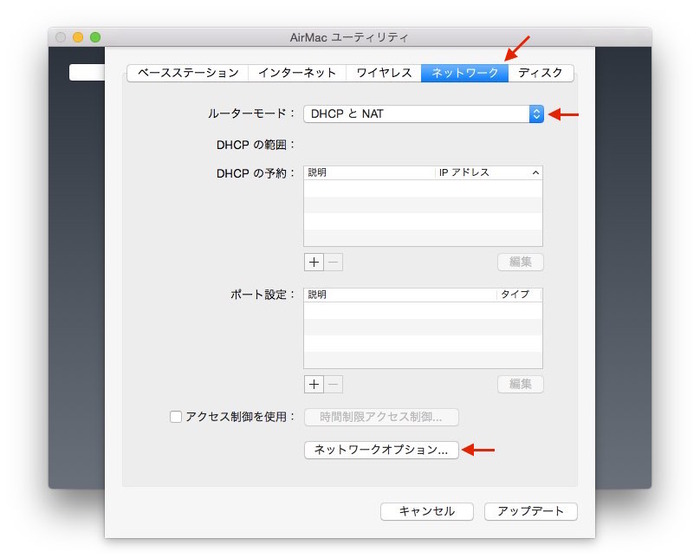Open the インターネット tab
Viewport: 700px width, 558px height.
(x=297, y=73)
